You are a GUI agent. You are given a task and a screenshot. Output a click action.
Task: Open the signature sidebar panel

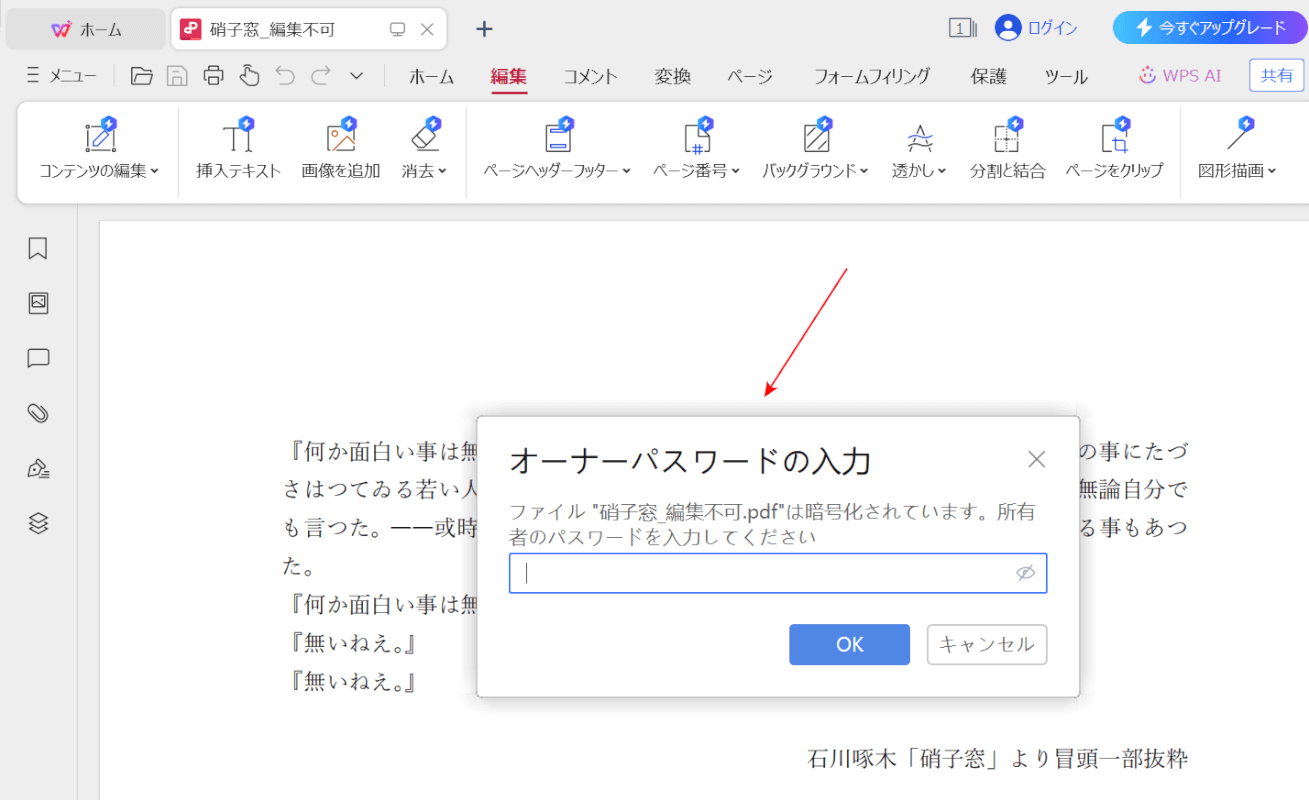[38, 468]
